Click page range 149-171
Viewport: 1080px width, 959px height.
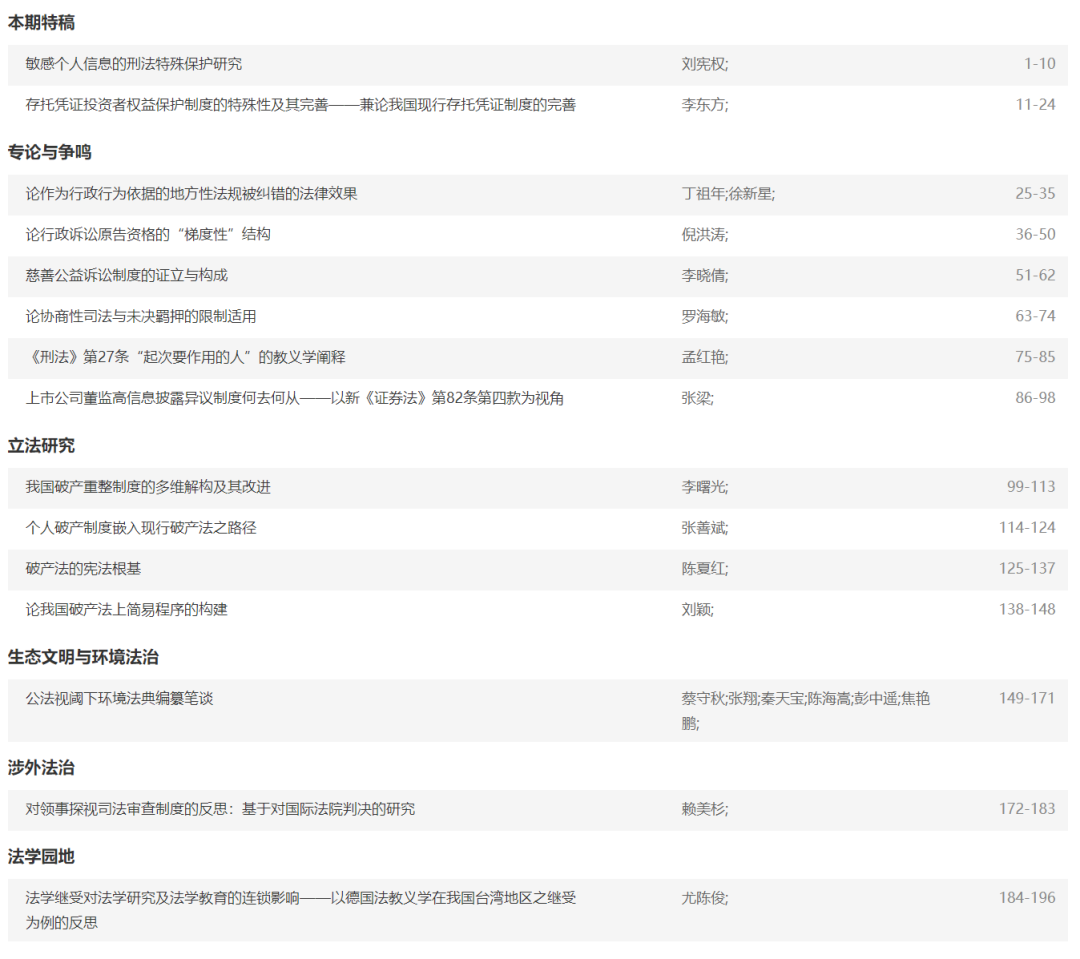[1026, 698]
